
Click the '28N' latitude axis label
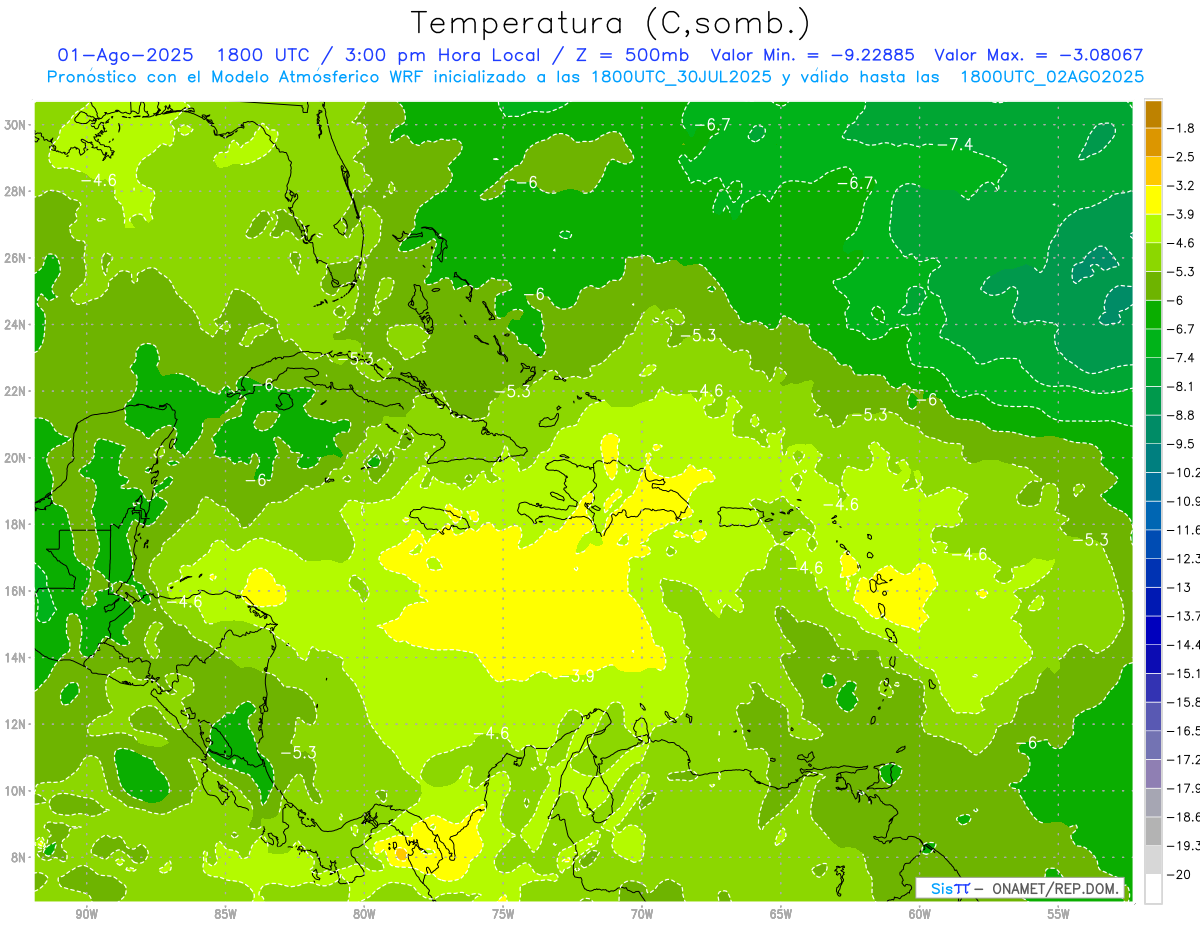click(x=17, y=191)
